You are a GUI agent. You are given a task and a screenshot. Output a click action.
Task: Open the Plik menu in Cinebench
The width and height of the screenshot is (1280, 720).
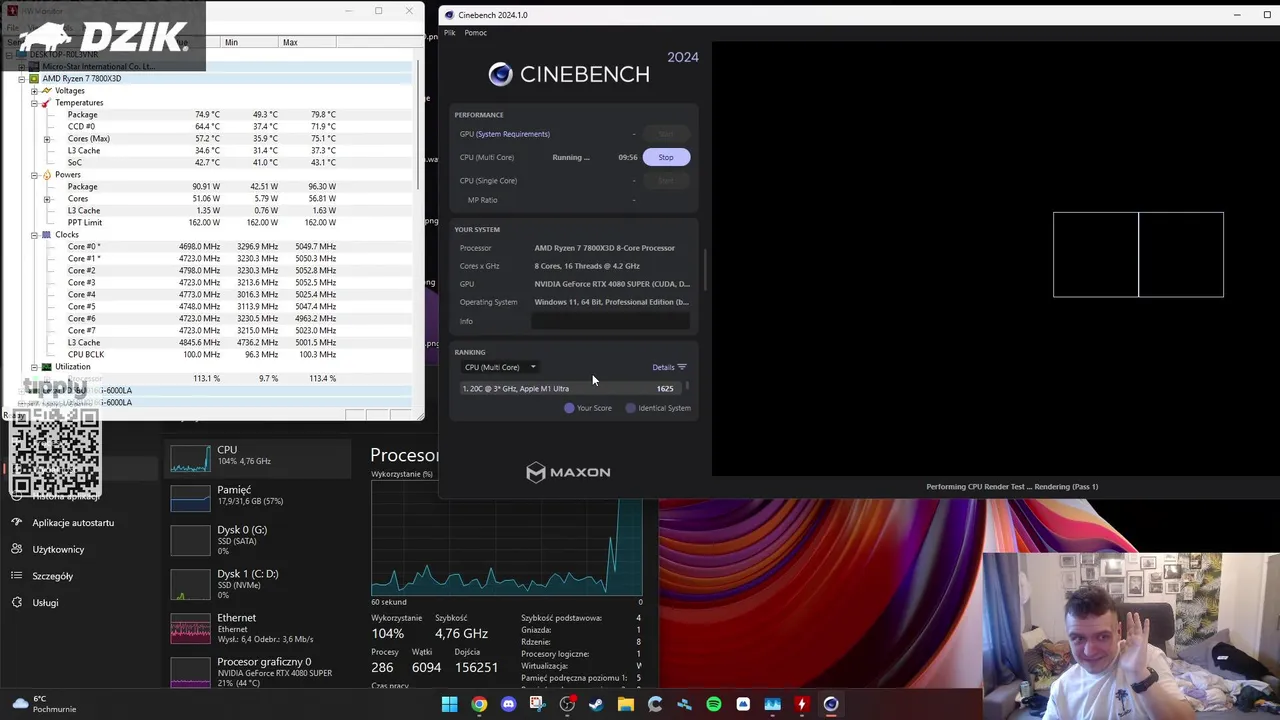tap(450, 33)
